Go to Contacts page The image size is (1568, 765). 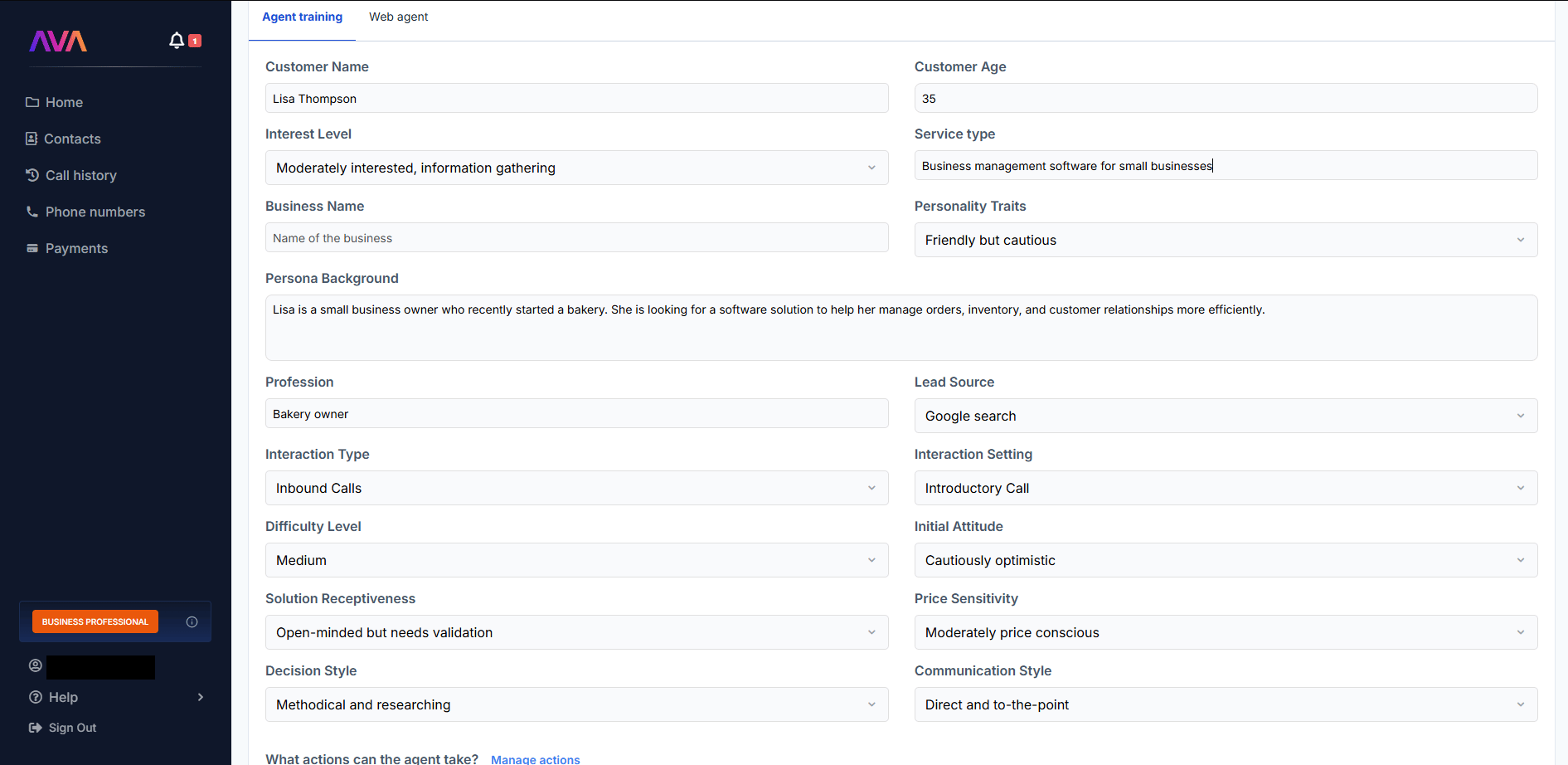(63, 139)
